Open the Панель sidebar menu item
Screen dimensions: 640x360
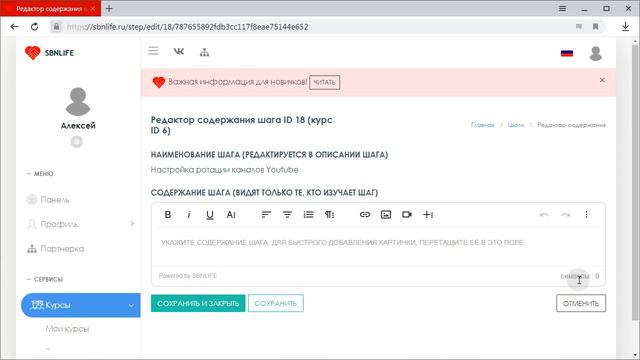pyautogui.click(x=54, y=200)
